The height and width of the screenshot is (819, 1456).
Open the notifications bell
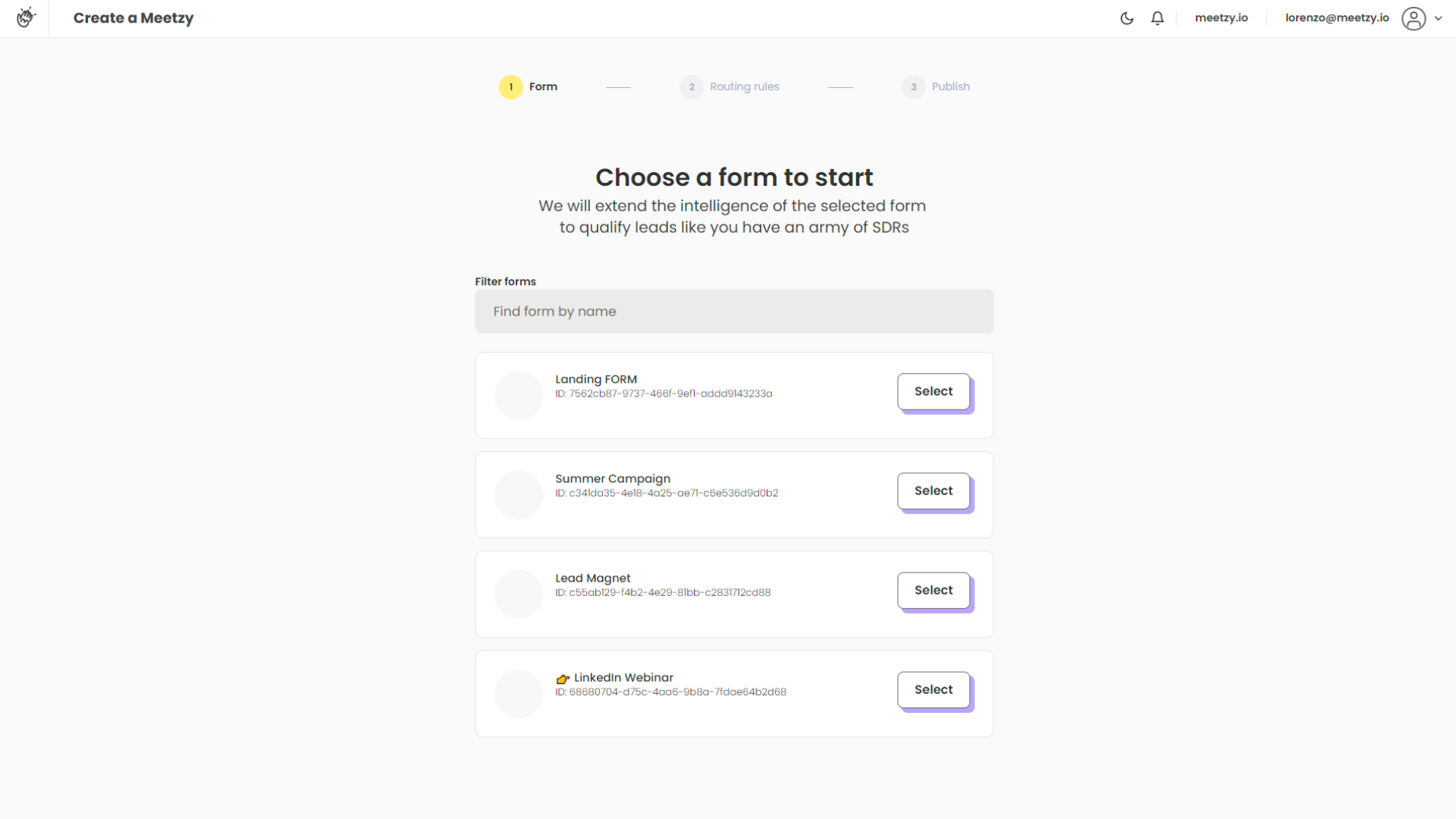coord(1157,18)
